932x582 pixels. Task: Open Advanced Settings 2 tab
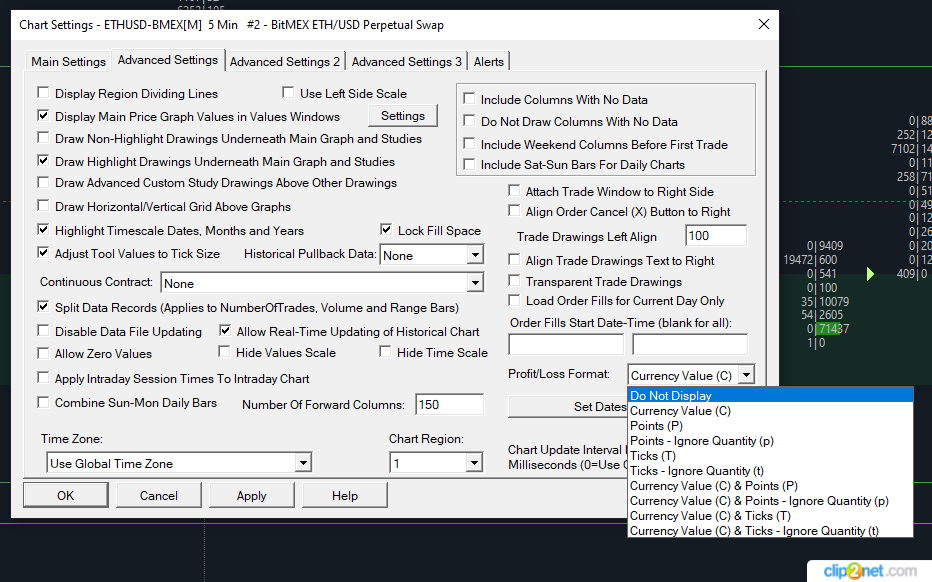(285, 62)
